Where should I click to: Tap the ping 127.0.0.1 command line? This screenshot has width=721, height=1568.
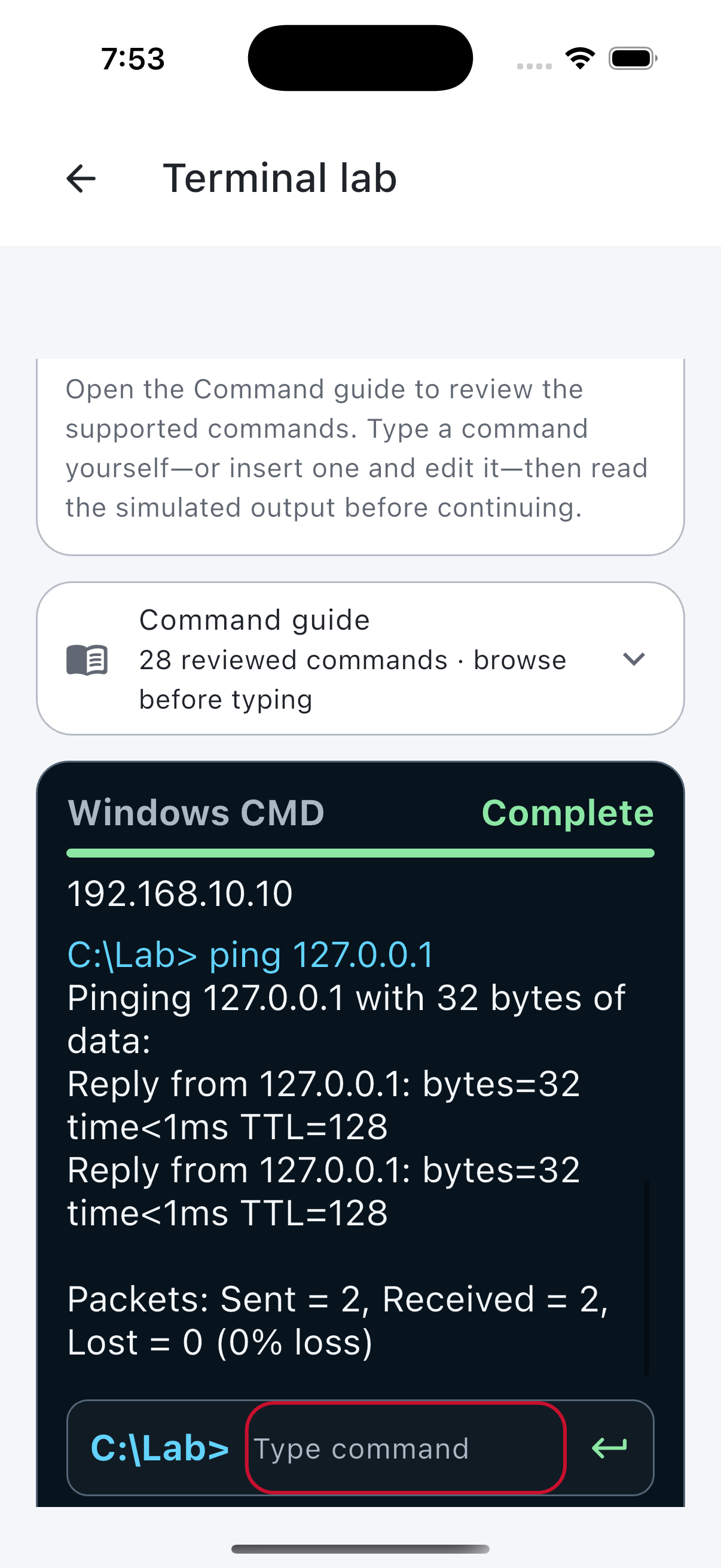click(250, 954)
